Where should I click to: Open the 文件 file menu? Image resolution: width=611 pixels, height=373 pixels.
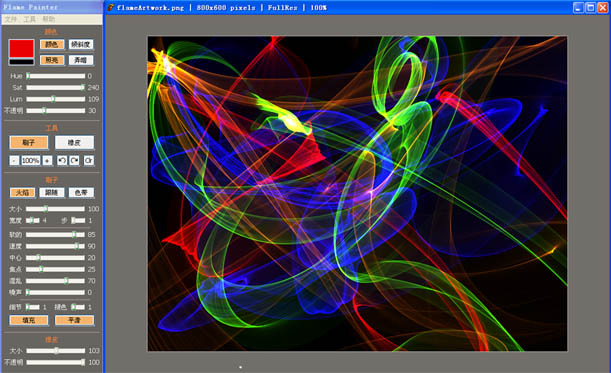(11, 19)
